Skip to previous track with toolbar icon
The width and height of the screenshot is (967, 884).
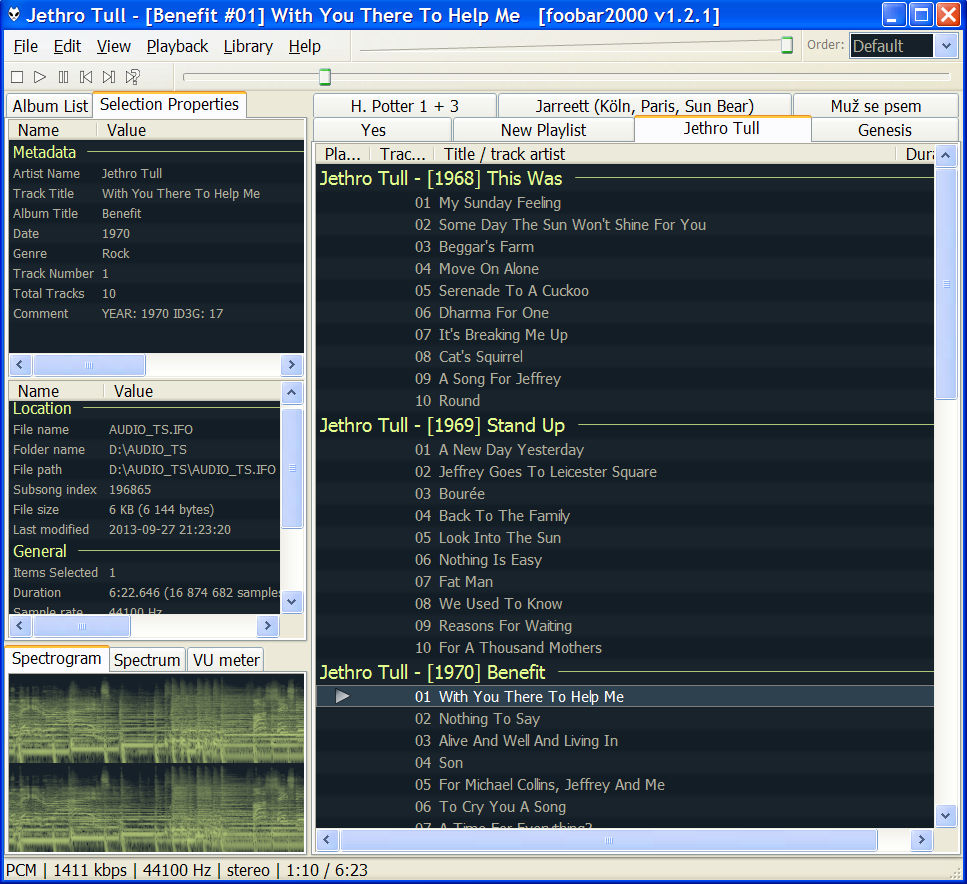pos(86,77)
